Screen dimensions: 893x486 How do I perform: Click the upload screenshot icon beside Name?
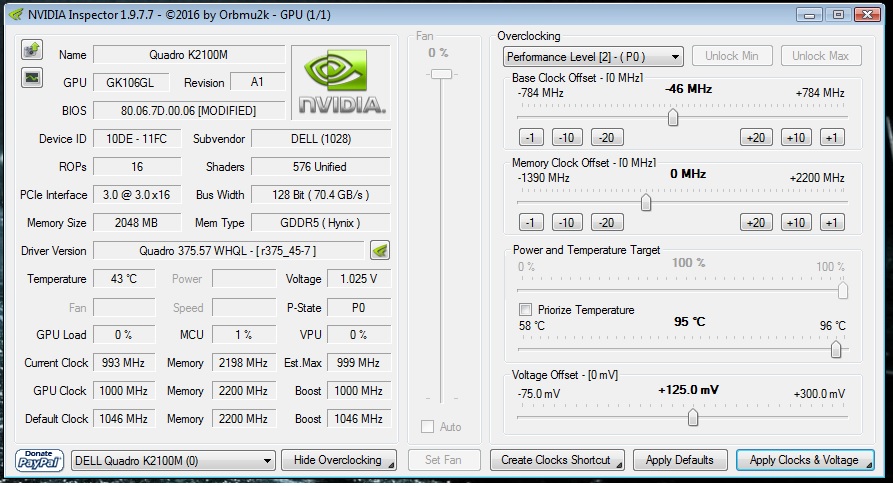32,50
